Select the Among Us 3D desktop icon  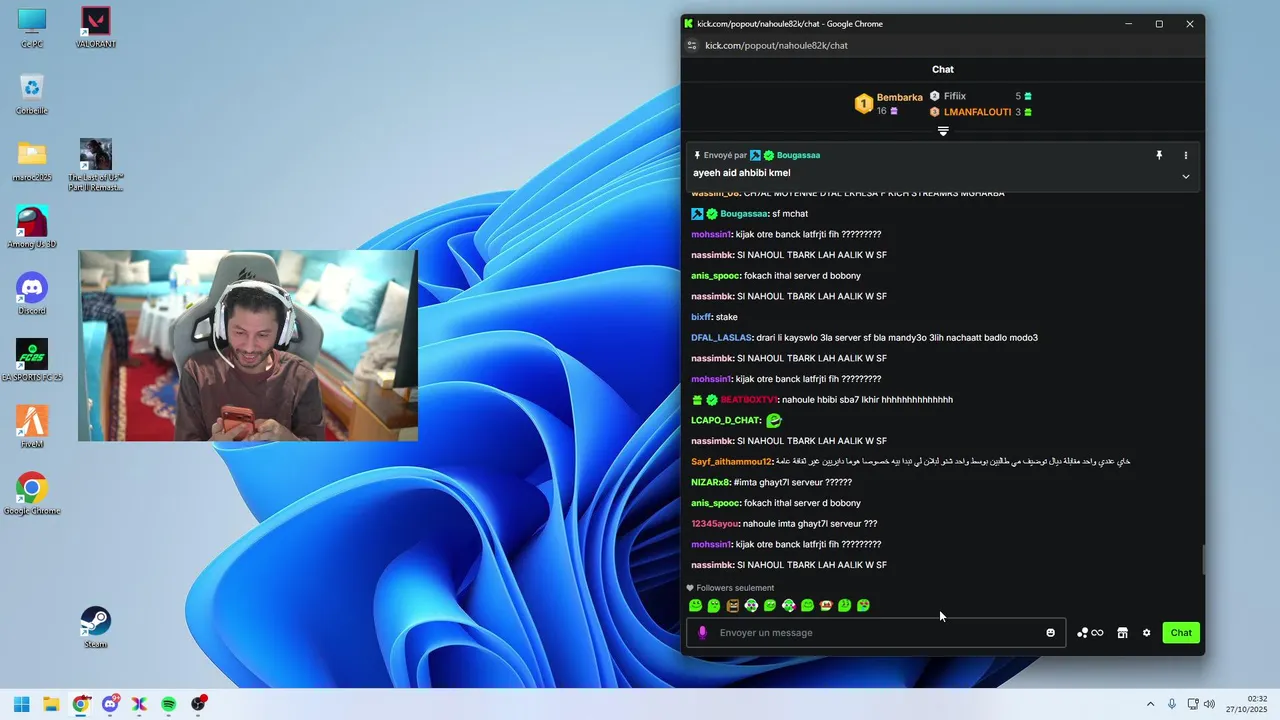32,227
